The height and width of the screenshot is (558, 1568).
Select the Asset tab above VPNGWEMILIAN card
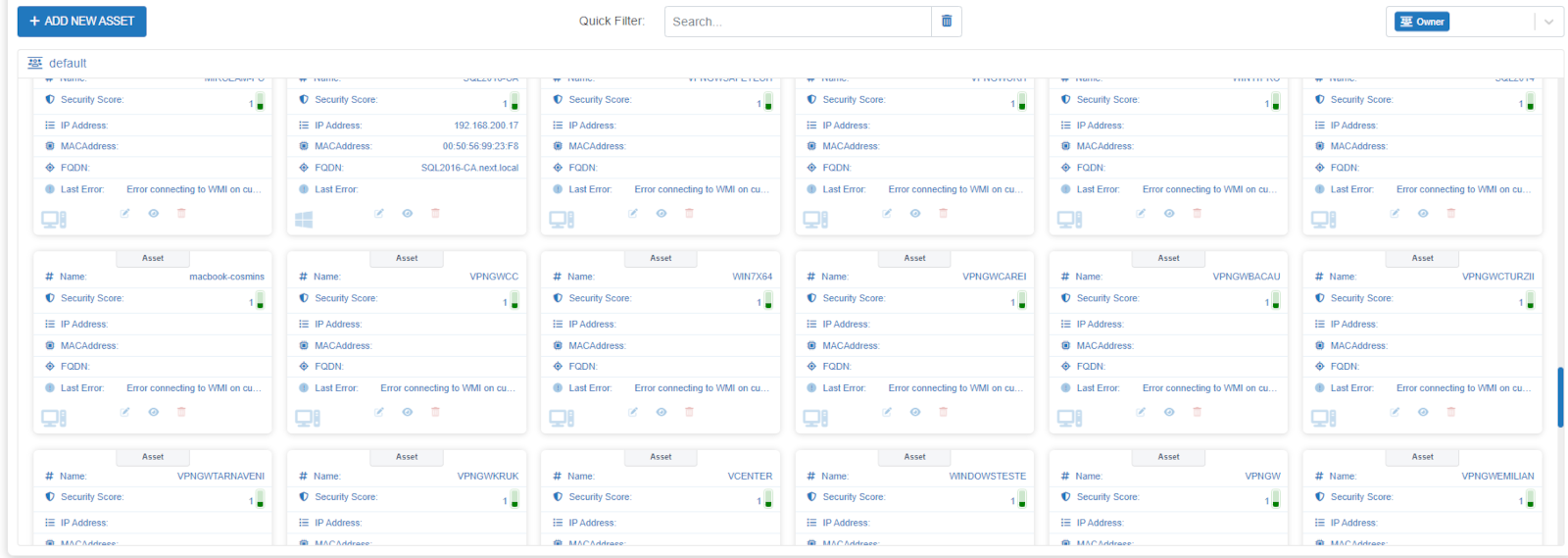tap(1423, 457)
